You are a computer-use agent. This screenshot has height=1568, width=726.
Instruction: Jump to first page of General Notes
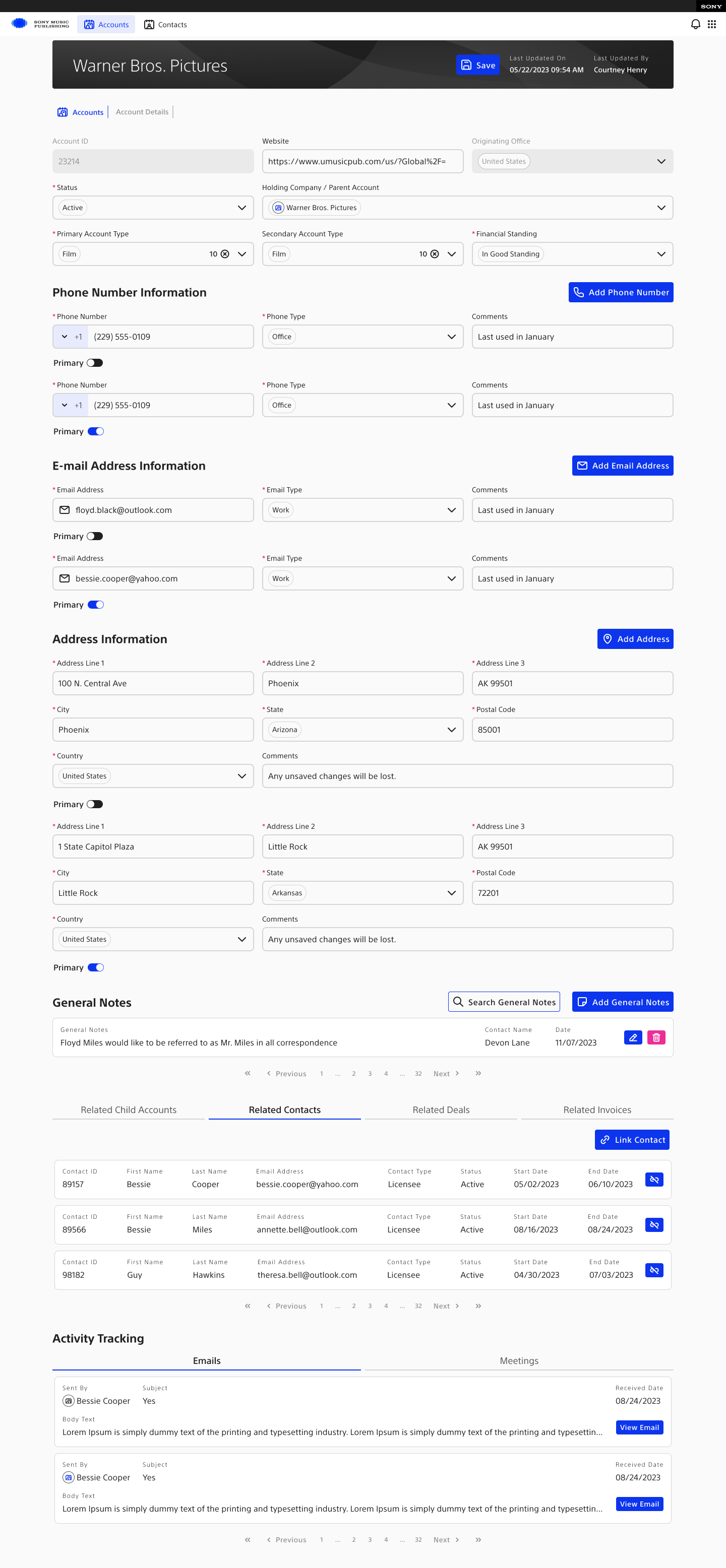(247, 1073)
